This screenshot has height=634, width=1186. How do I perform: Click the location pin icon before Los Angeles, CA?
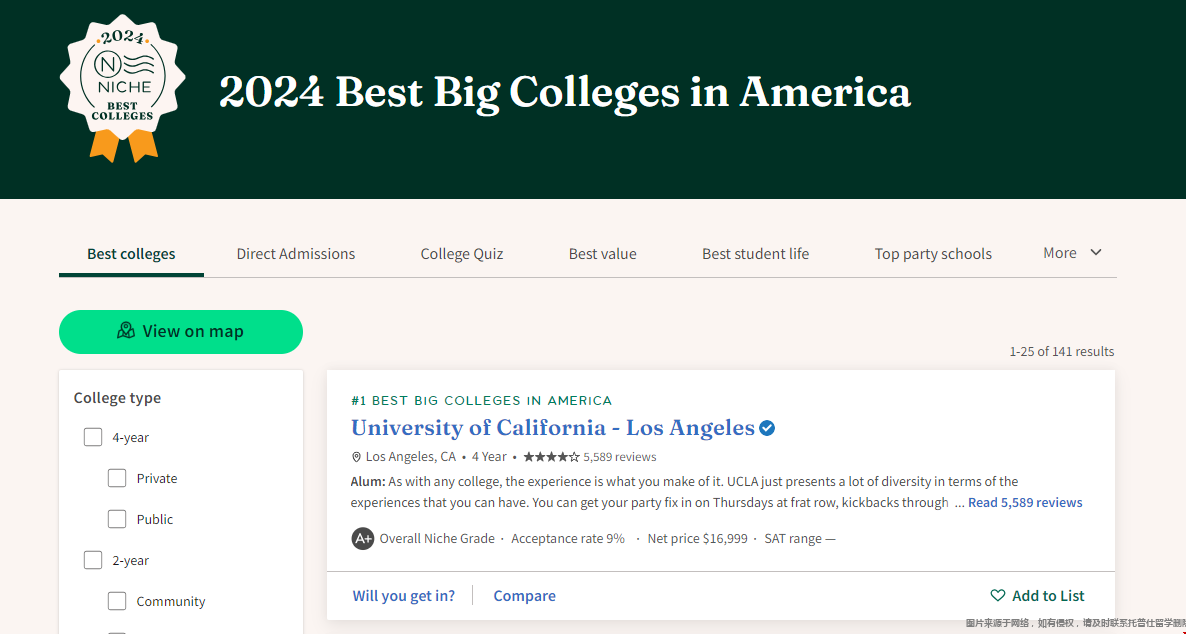point(356,457)
